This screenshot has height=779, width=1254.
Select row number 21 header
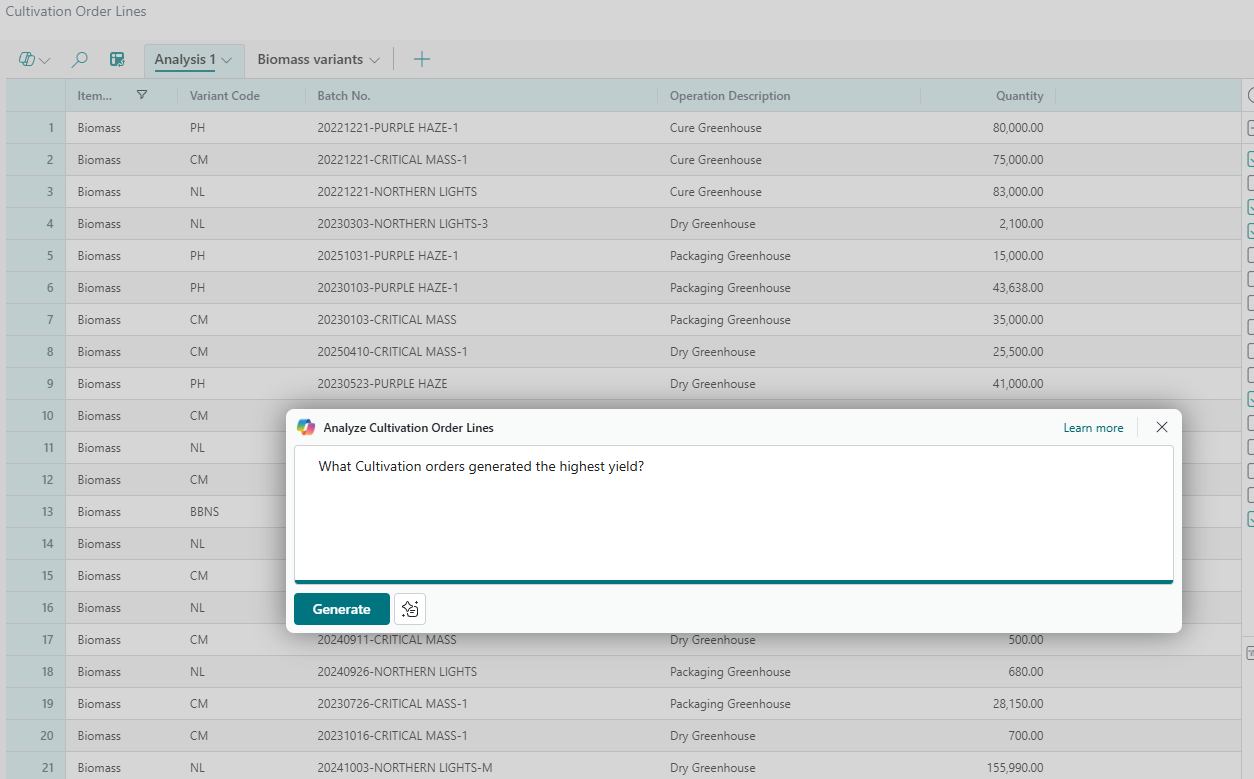click(36, 768)
